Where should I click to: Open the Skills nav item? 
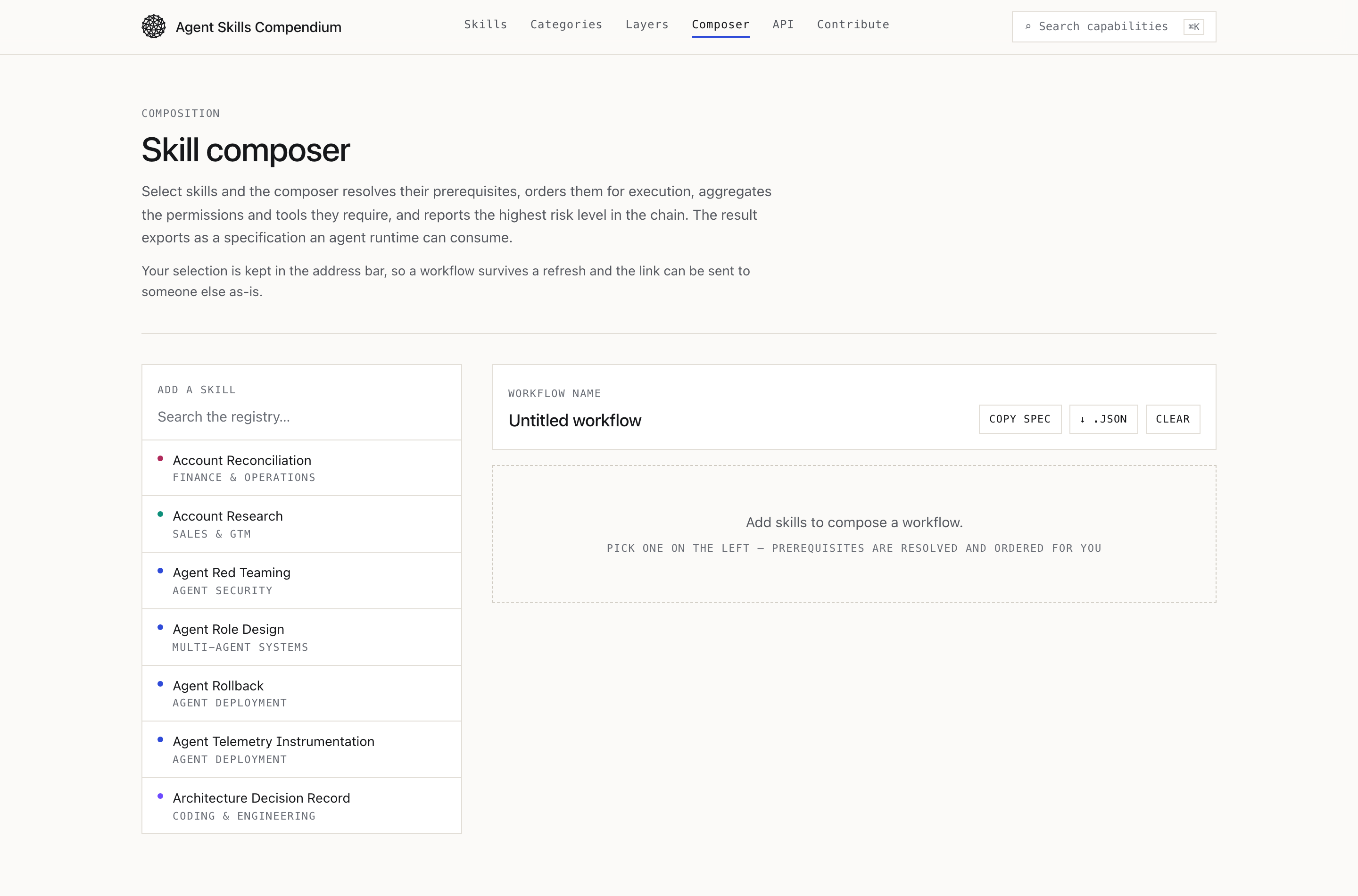coord(485,25)
